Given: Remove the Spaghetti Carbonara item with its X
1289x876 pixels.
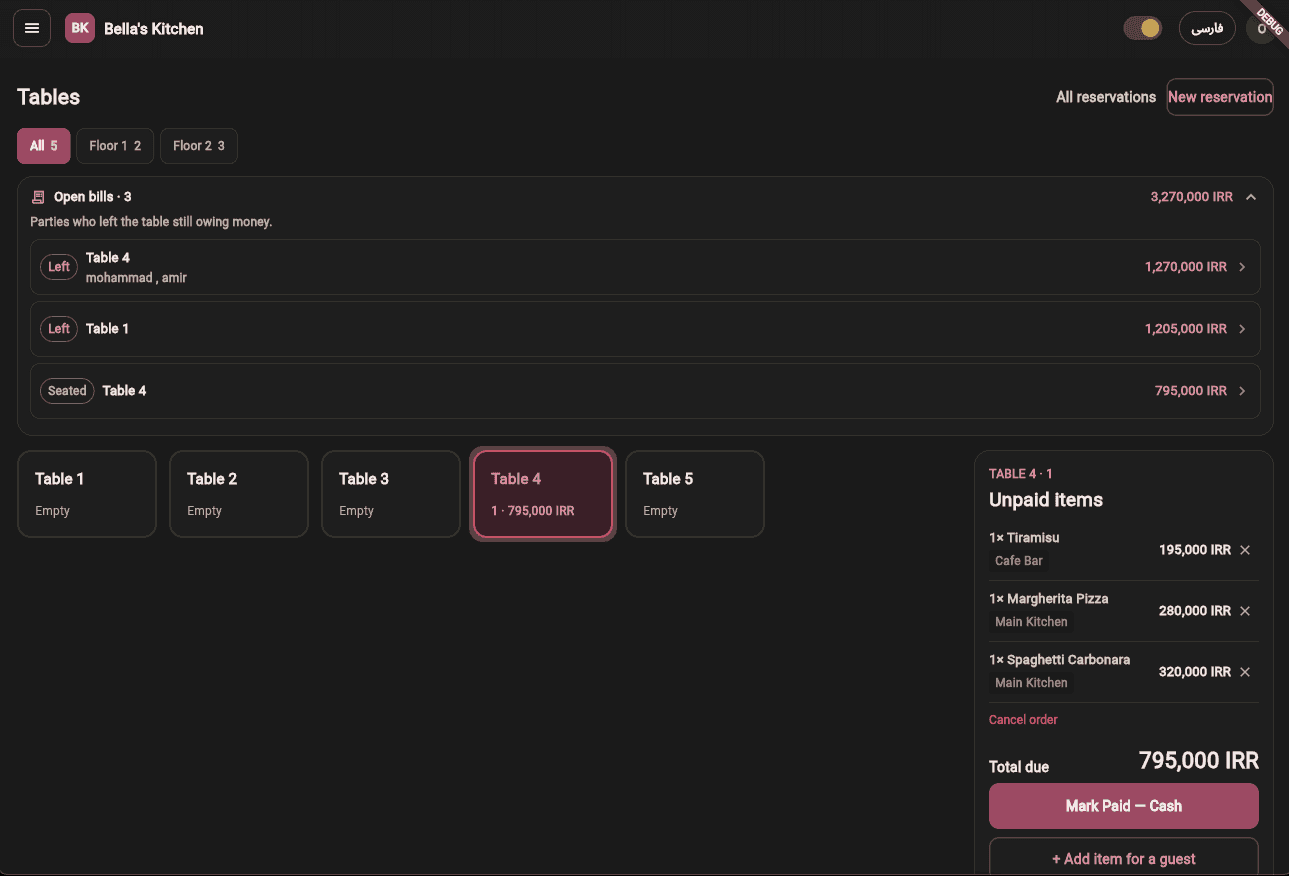Looking at the screenshot, I should 1245,672.
